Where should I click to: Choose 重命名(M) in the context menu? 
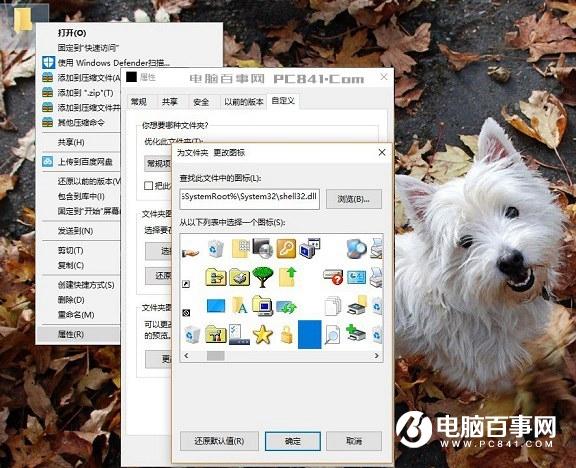coord(76,315)
